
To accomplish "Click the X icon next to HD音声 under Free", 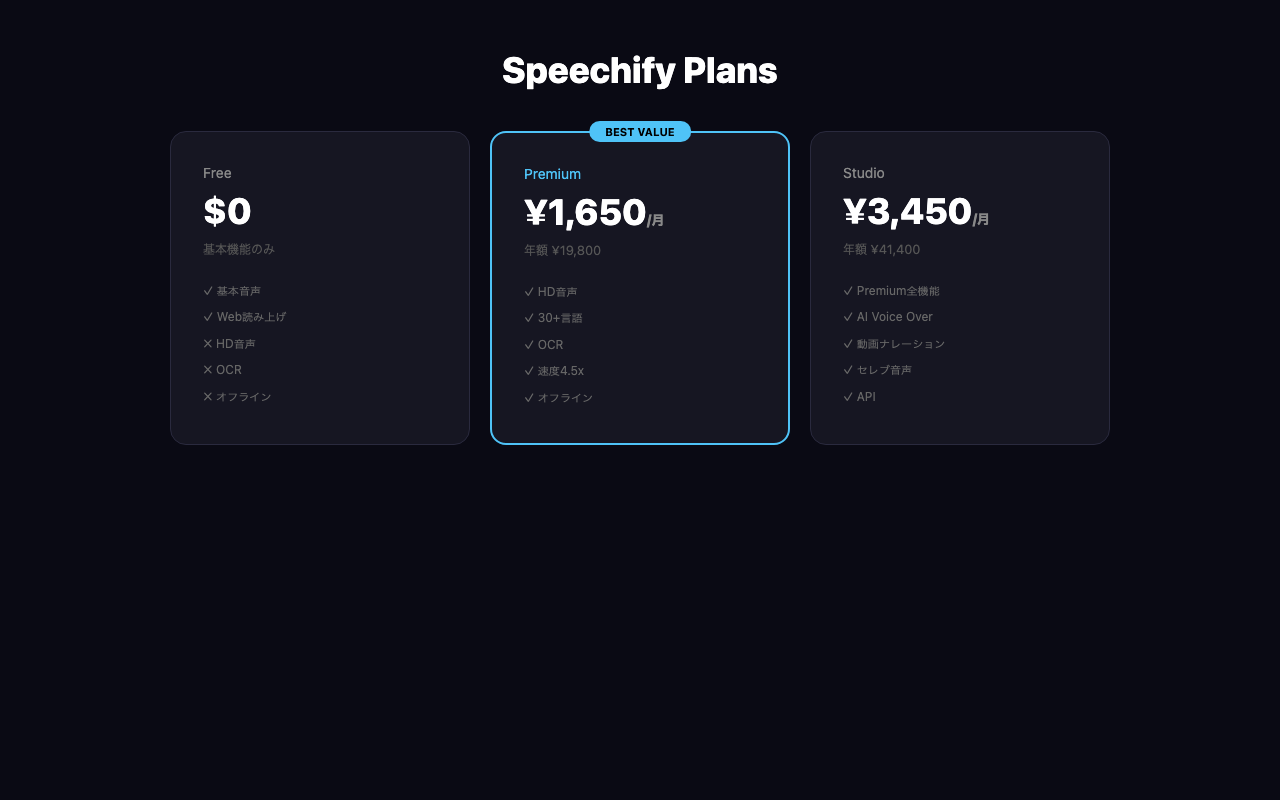I will coord(207,343).
